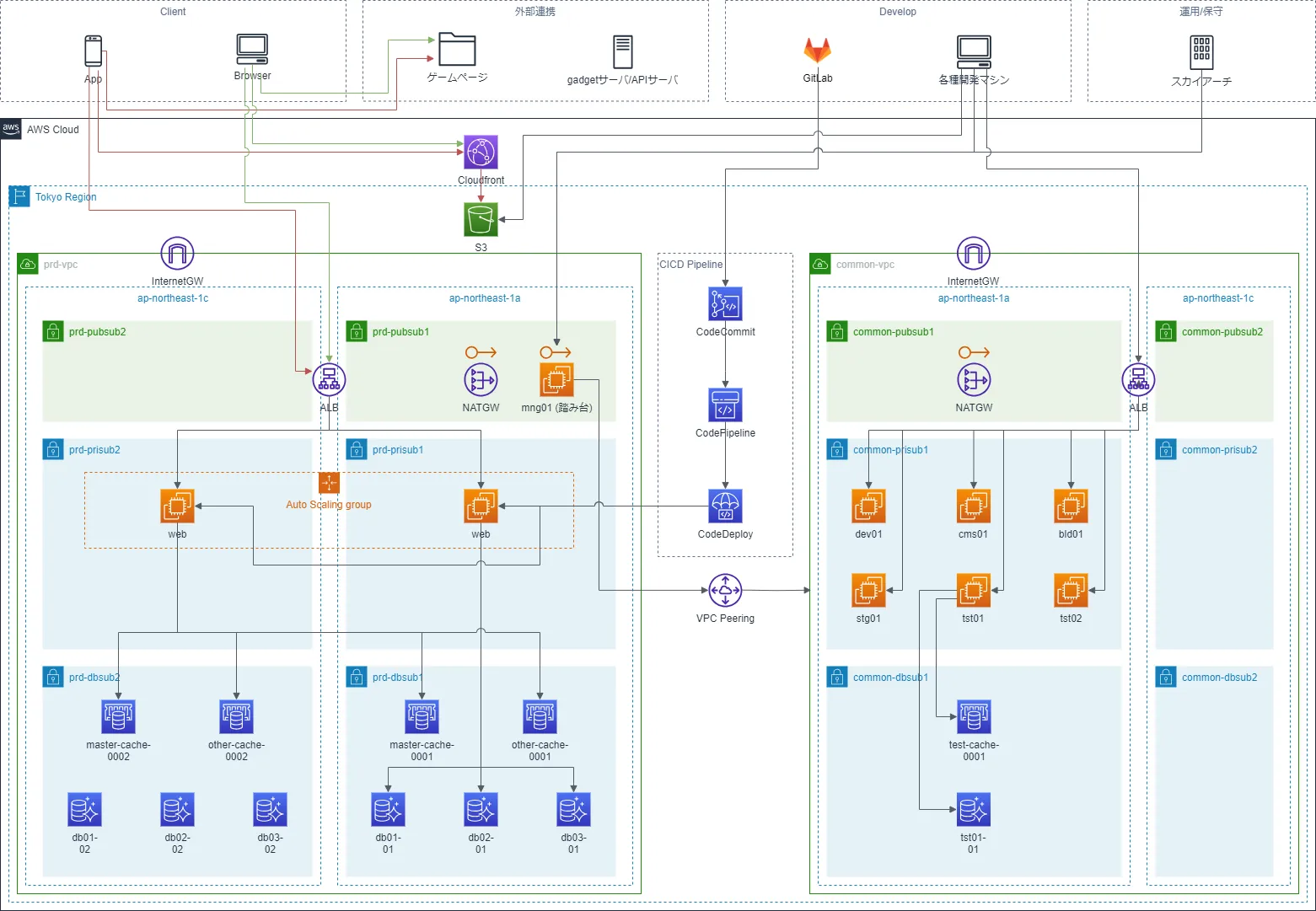Screen dimensions: 1316x911
Task: Click the dev01 EC2 instance icon
Action: tap(868, 506)
